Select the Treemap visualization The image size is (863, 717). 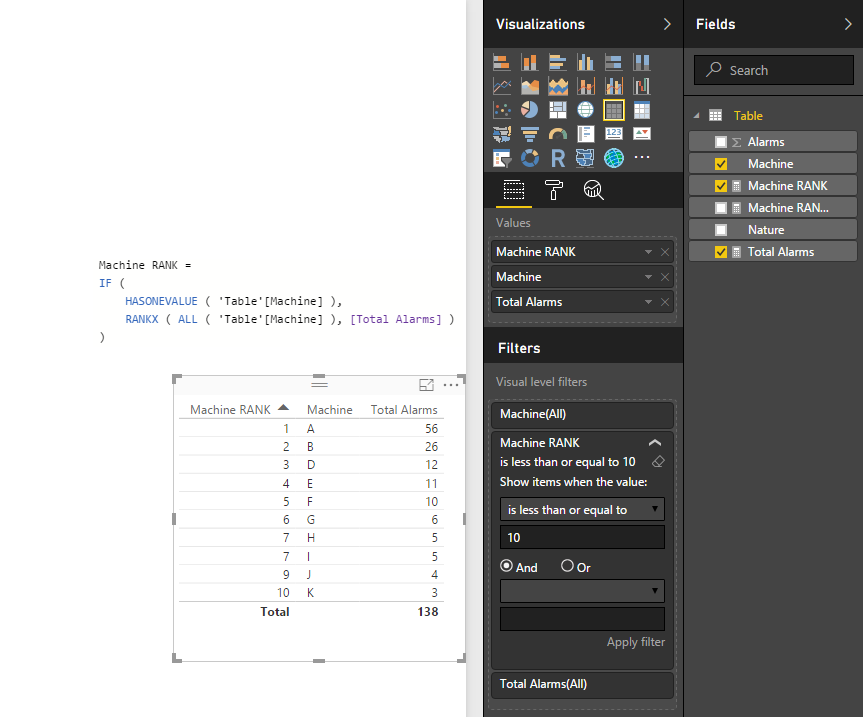click(x=558, y=110)
